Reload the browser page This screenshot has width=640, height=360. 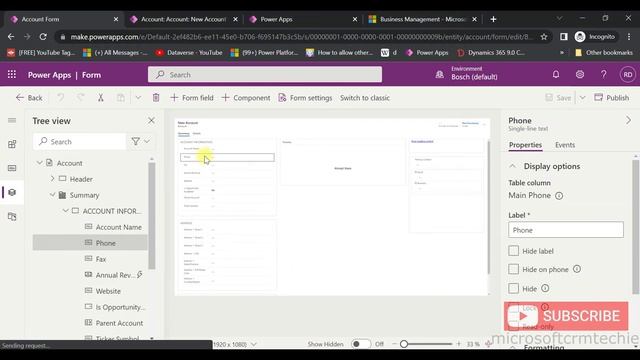[x=43, y=37]
